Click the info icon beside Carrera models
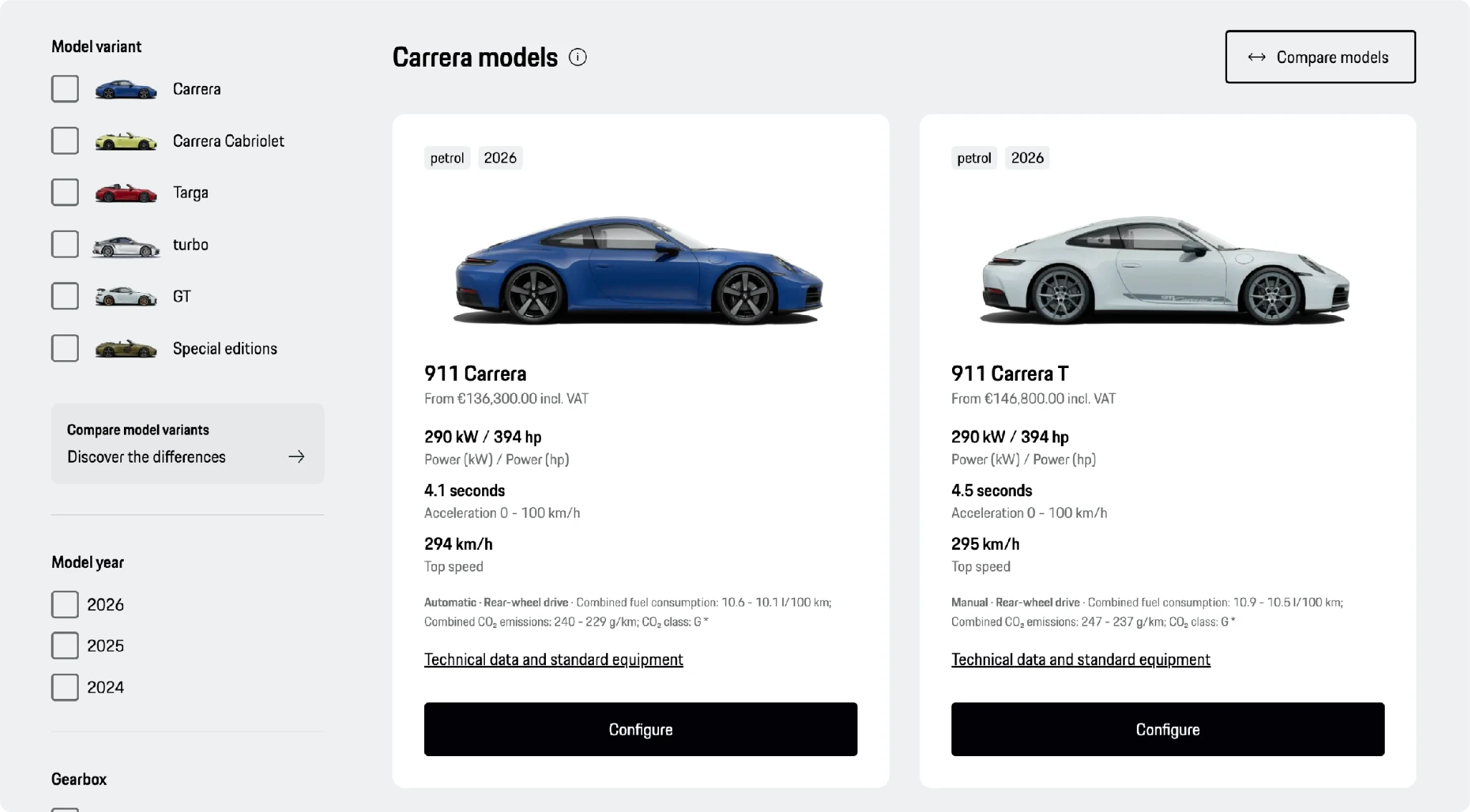The image size is (1470, 812). pyautogui.click(x=577, y=57)
